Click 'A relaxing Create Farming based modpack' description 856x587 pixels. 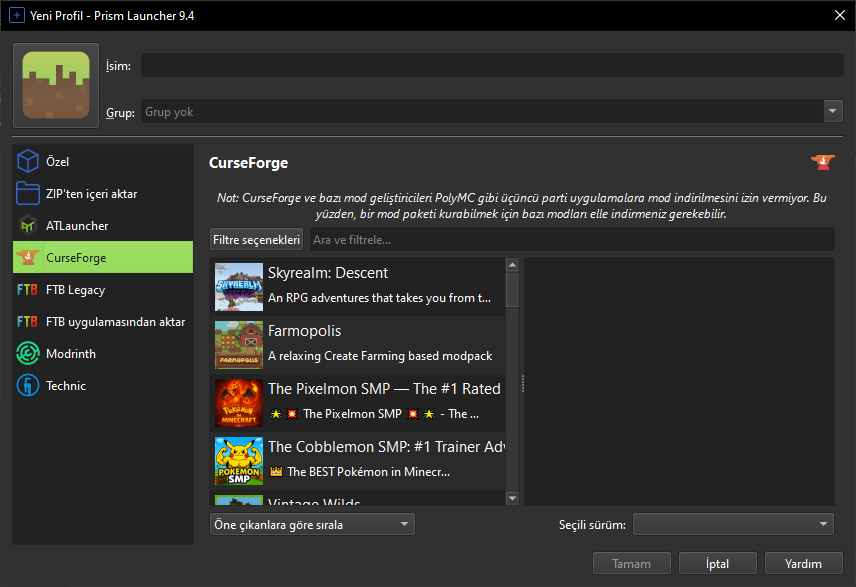(380, 355)
